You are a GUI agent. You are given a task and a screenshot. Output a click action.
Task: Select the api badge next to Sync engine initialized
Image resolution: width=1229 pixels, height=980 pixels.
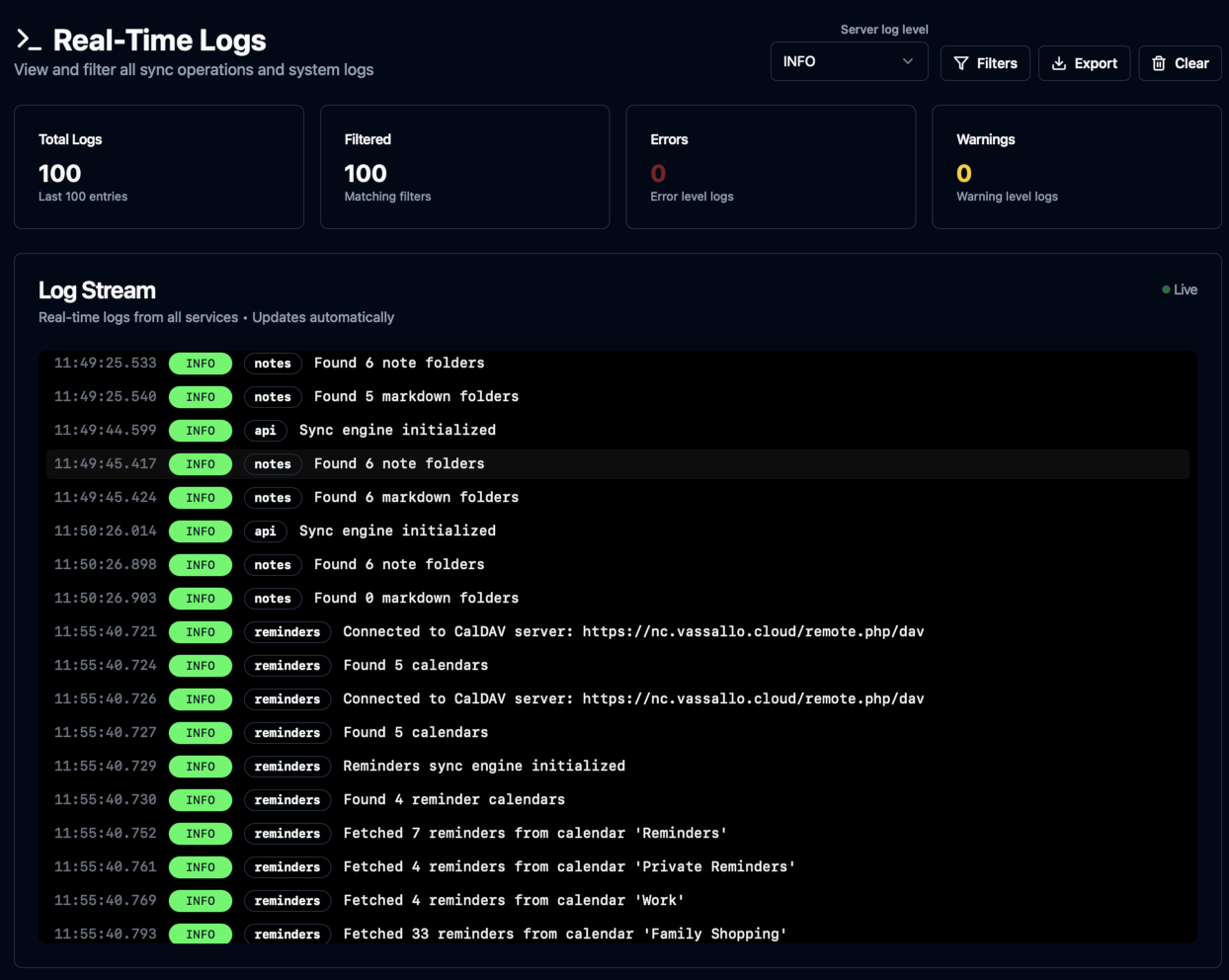click(265, 431)
